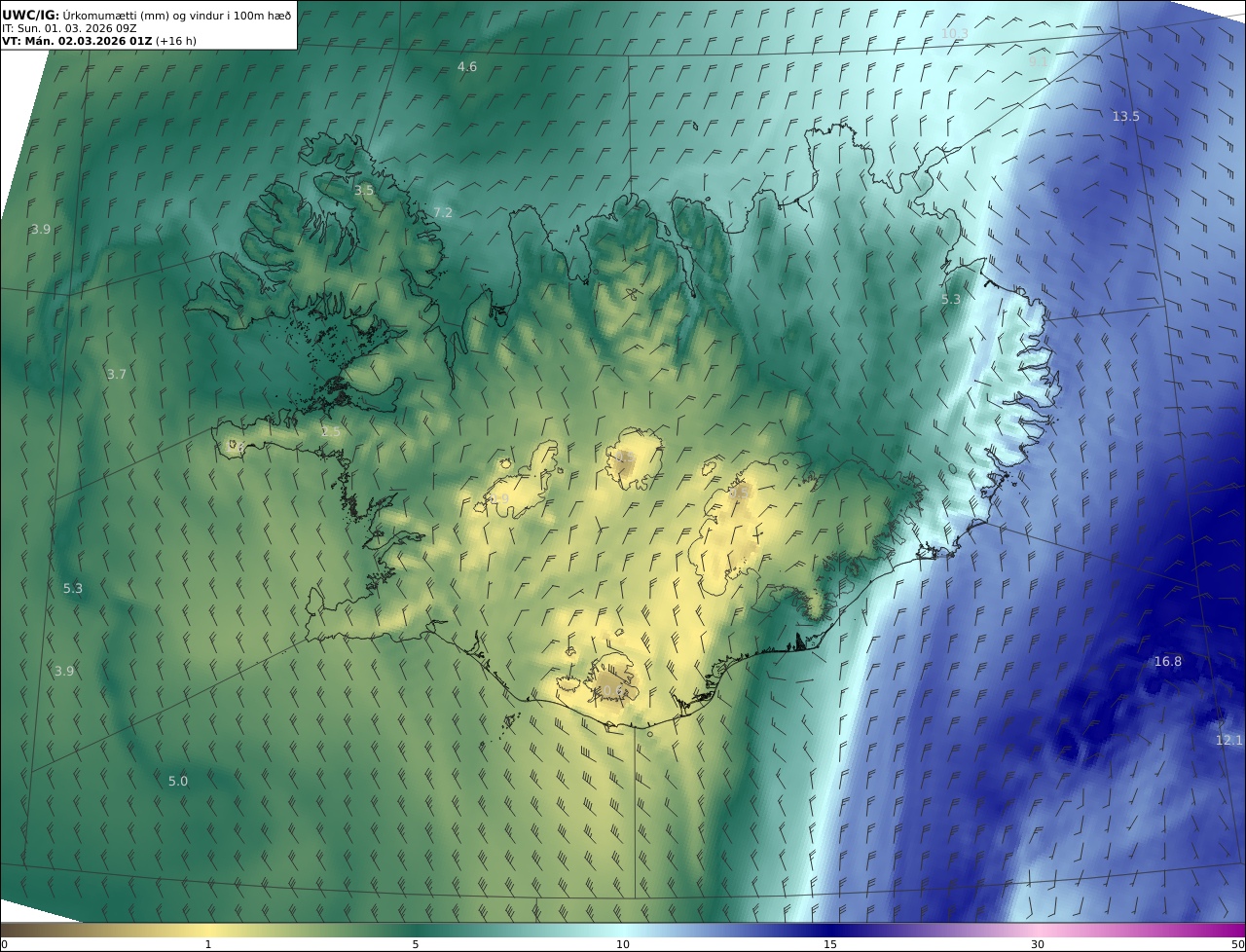Image resolution: width=1246 pixels, height=952 pixels.
Task: Click the 0.6 value on Mýrdalsjökull glacier near the south coast
Action: pos(611,690)
